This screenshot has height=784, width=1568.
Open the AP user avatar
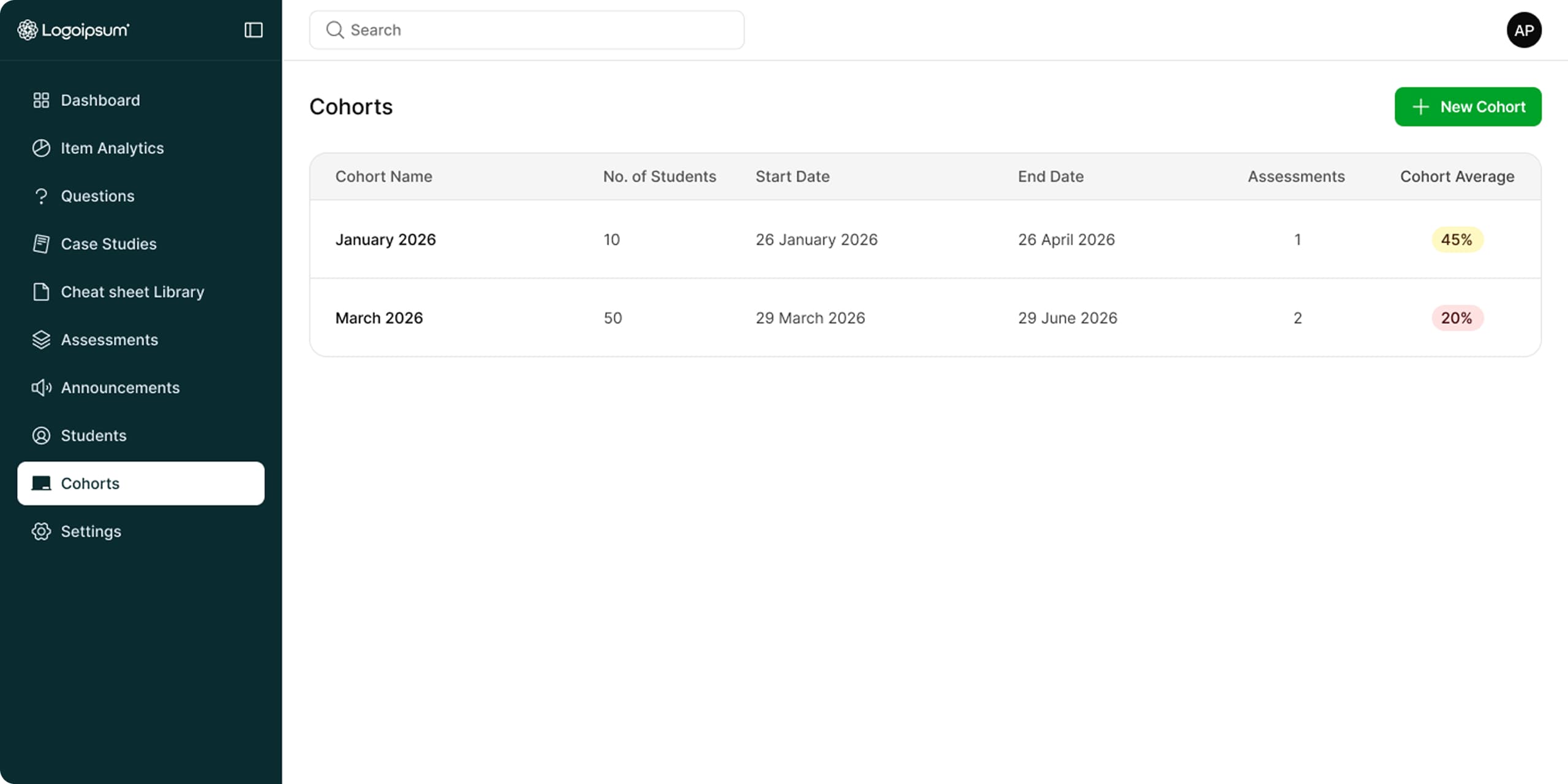1524,30
